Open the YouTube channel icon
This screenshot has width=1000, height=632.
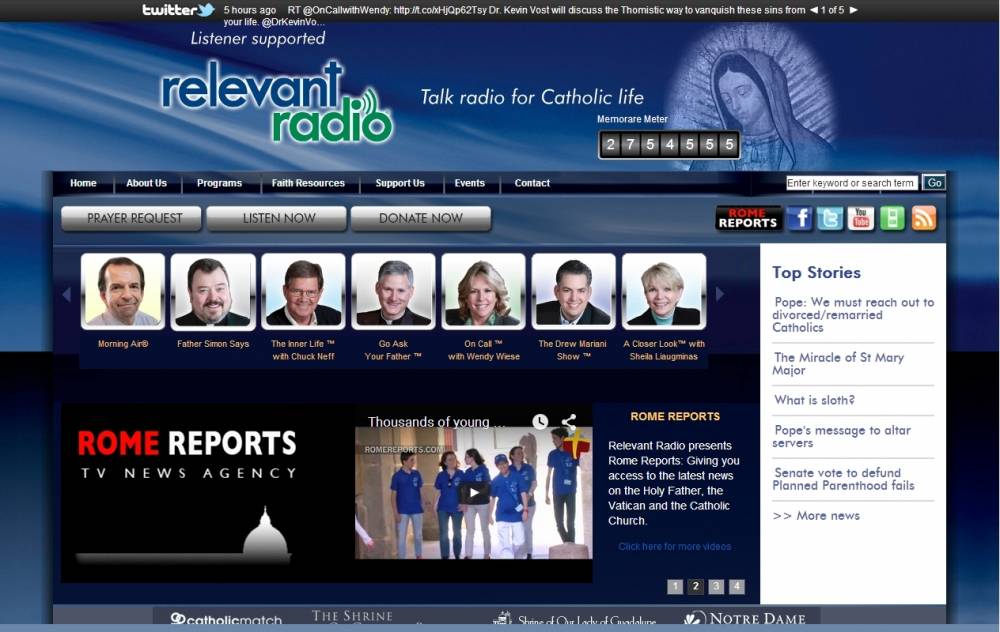[x=861, y=218]
